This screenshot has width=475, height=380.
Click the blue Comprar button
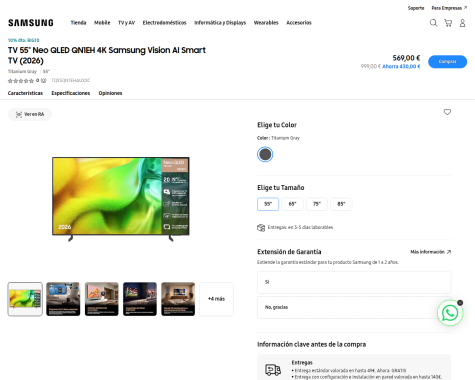447,62
